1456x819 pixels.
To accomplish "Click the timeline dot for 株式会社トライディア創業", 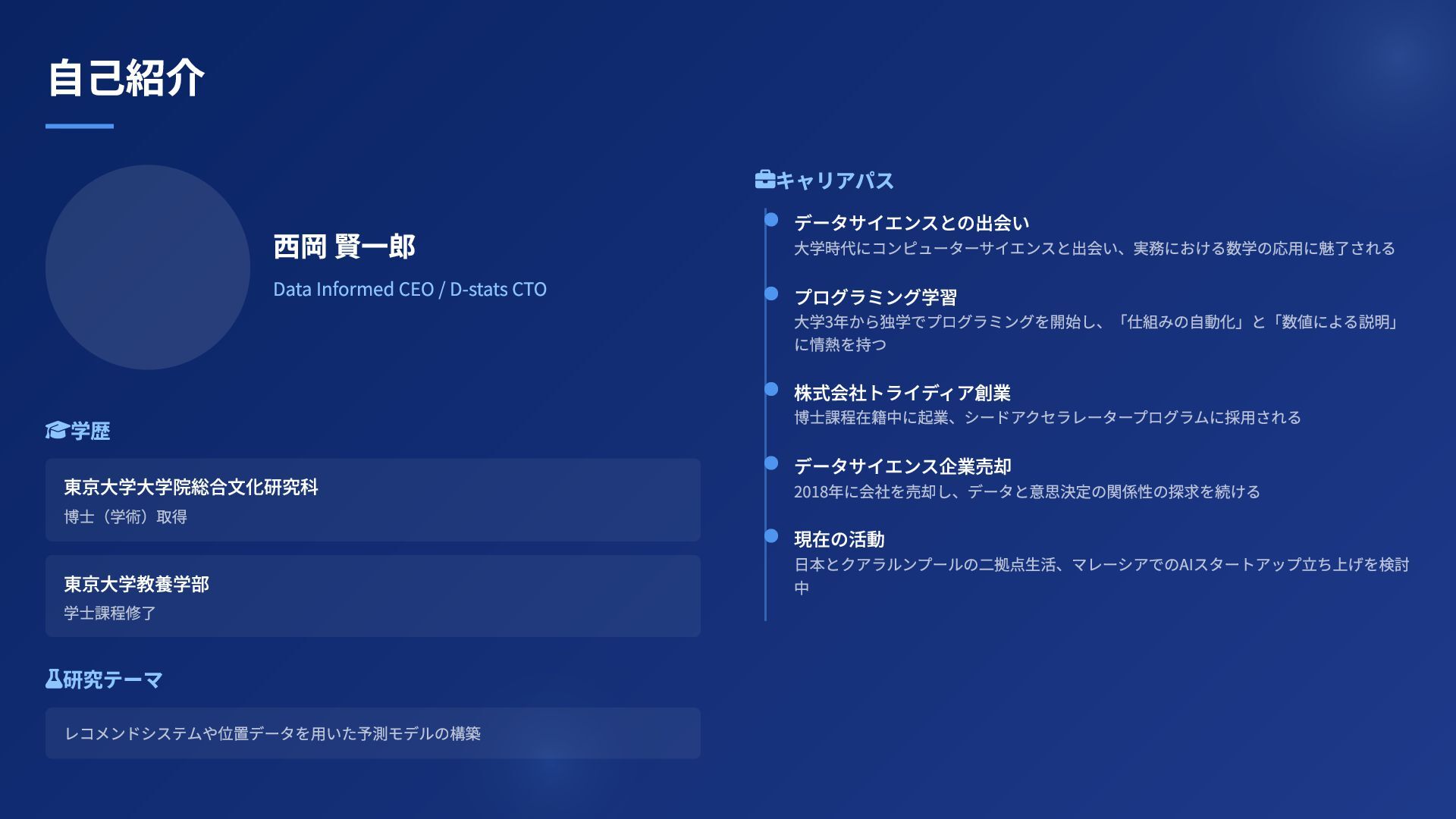I will point(771,389).
